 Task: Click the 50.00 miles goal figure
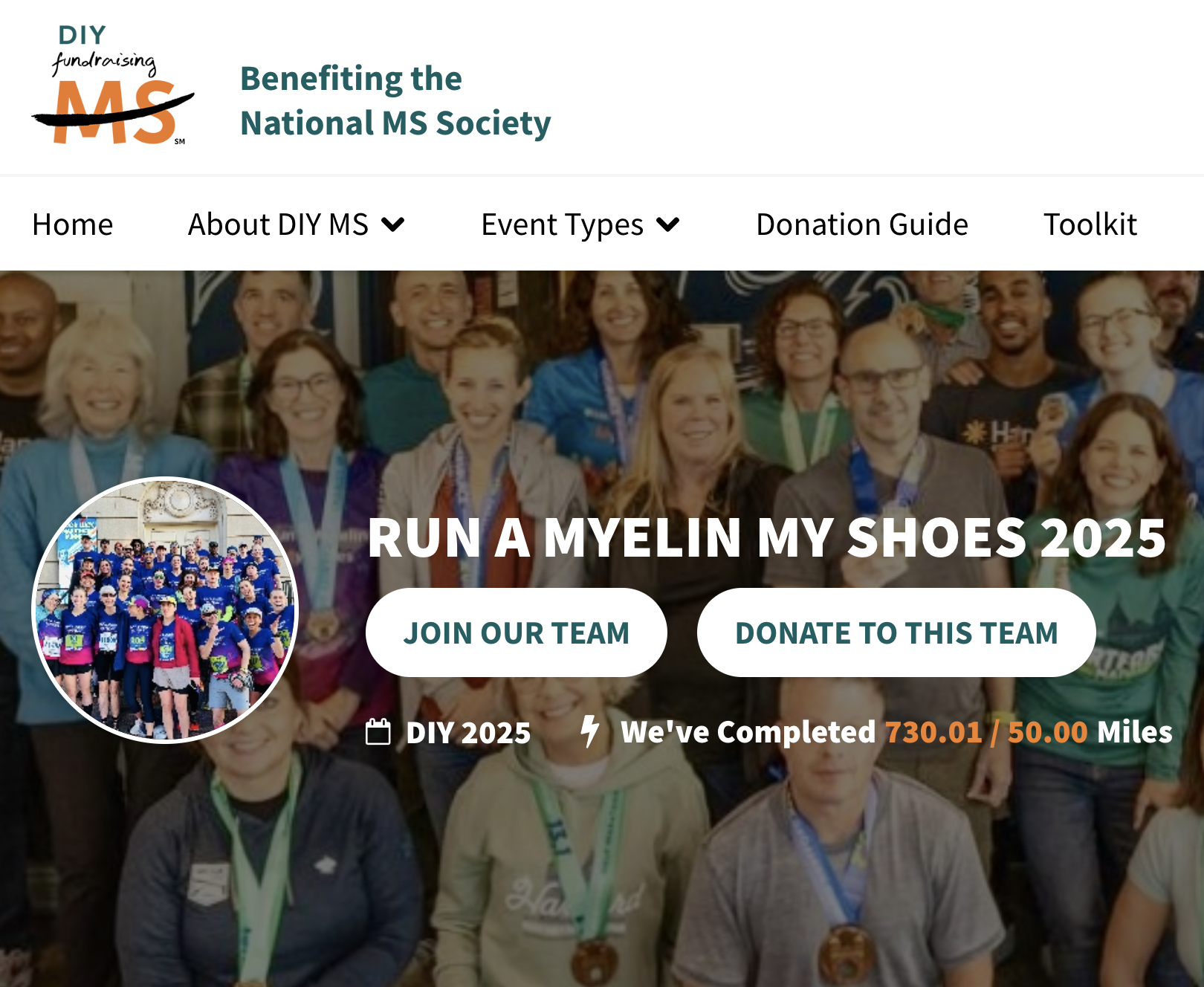coord(1047,732)
